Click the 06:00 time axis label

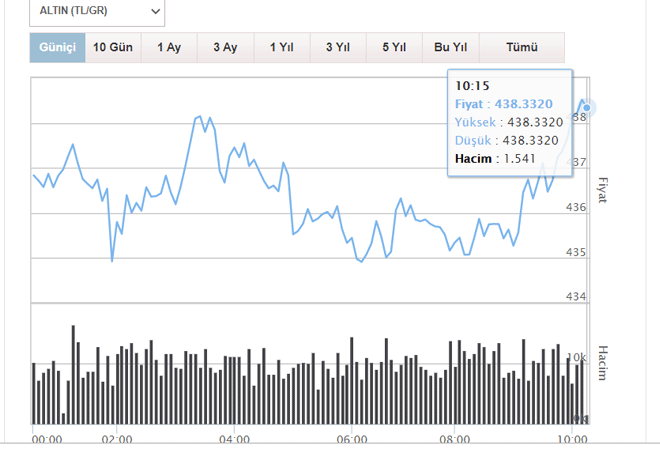tap(352, 439)
